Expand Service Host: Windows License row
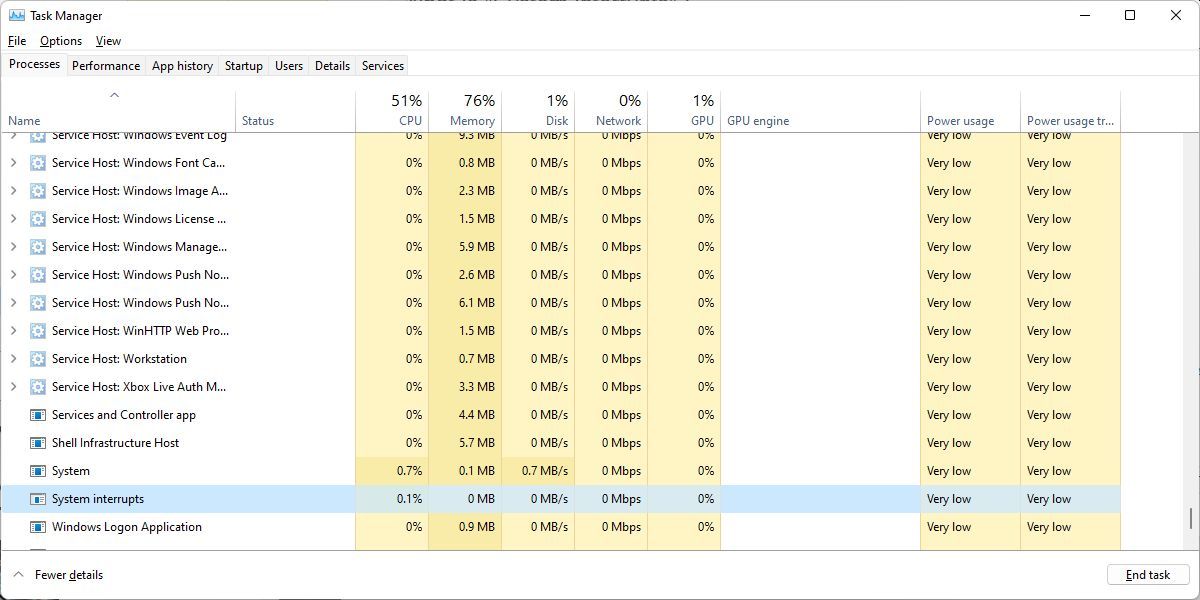Image resolution: width=1200 pixels, height=600 pixels. tap(13, 219)
